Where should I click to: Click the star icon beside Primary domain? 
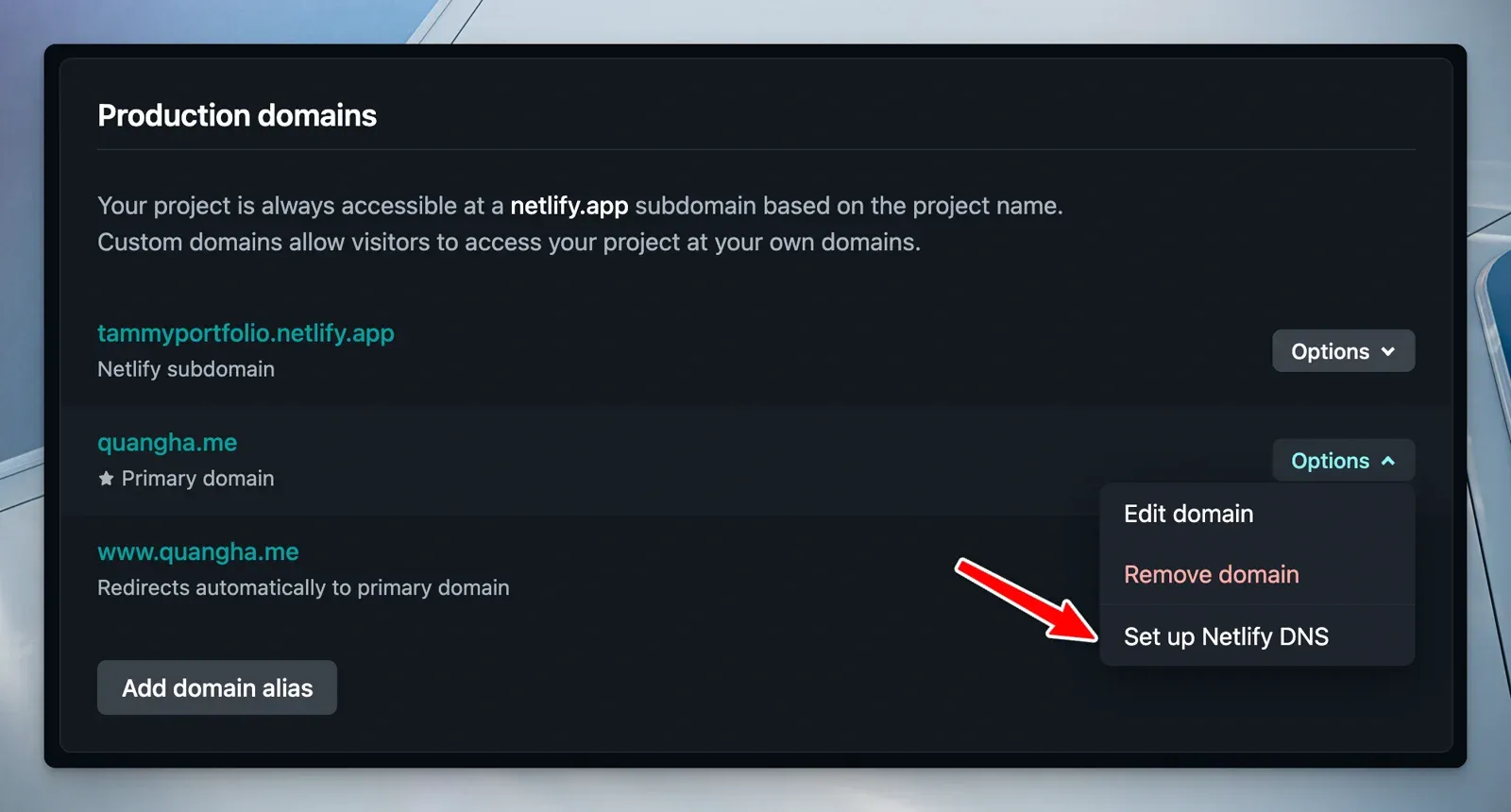tap(106, 479)
